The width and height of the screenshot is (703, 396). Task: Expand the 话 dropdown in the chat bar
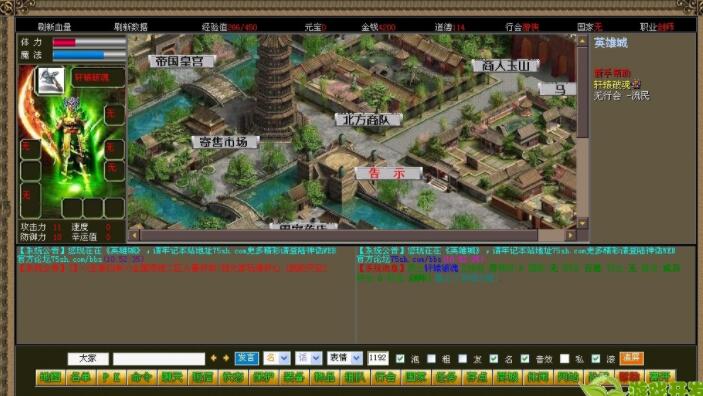[308, 358]
